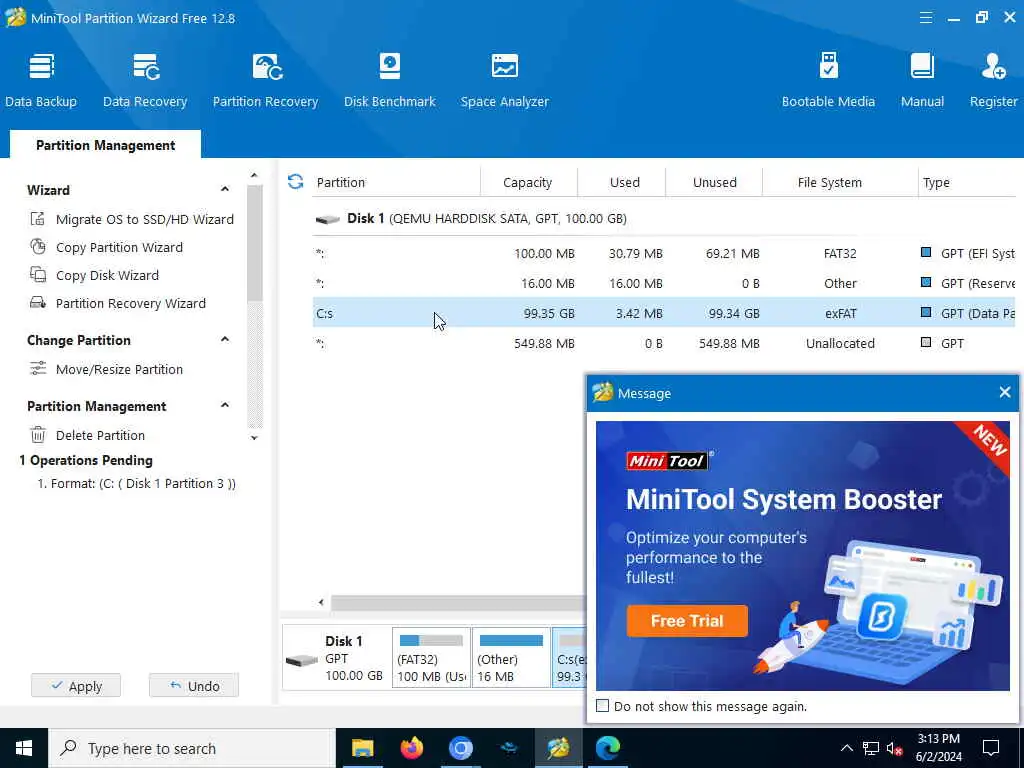This screenshot has height=768, width=1024.
Task: Select the 16.00 MB Other partition row
Action: pyautogui.click(x=665, y=283)
